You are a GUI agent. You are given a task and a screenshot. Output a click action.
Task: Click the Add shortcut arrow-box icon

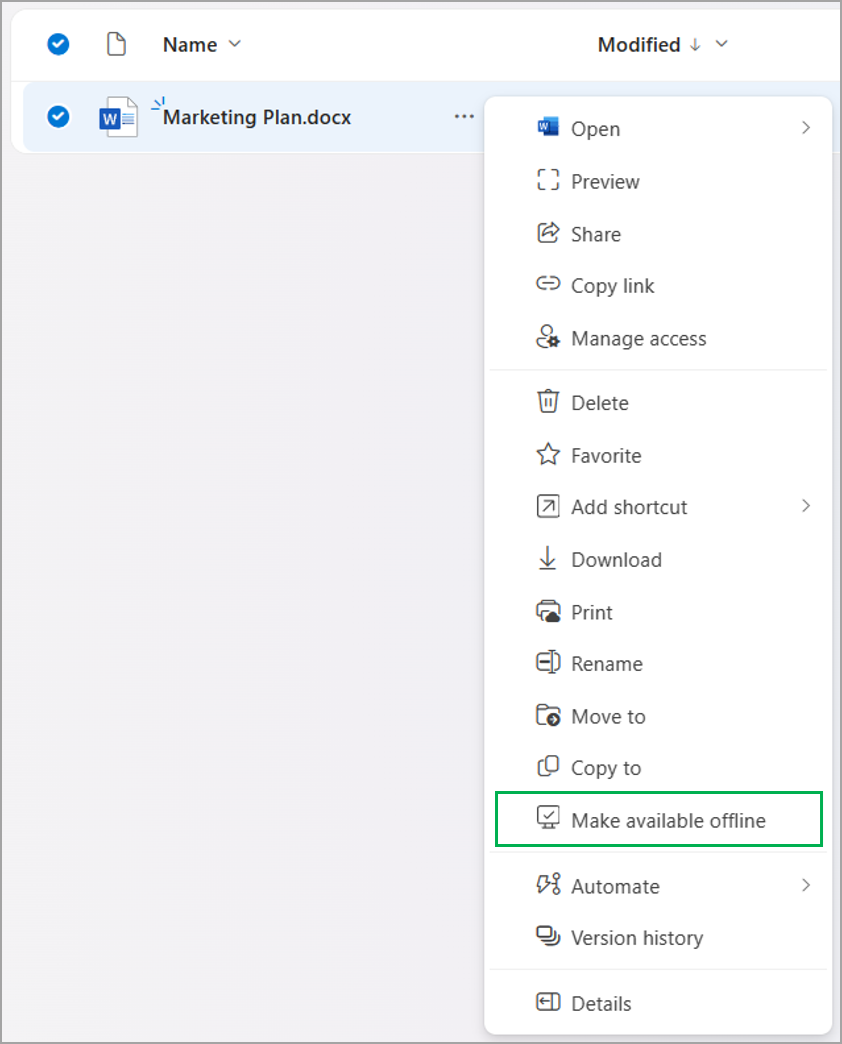(548, 506)
